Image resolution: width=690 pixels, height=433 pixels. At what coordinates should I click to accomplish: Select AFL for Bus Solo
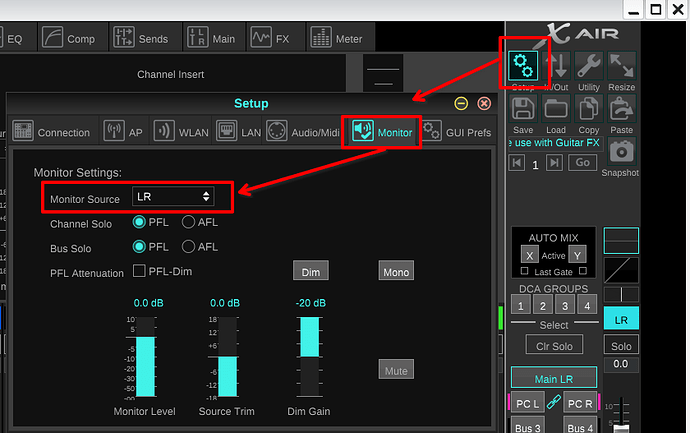(x=188, y=247)
